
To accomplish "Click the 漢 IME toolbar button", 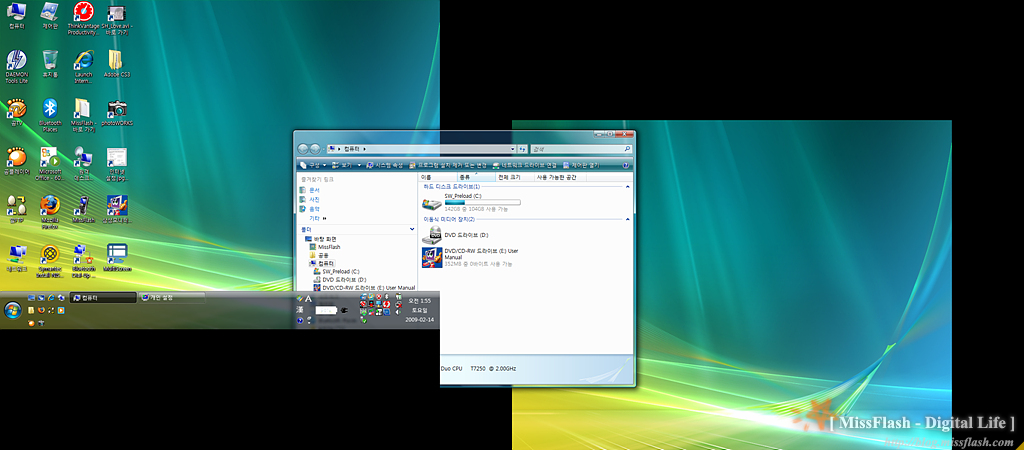I will [x=299, y=310].
